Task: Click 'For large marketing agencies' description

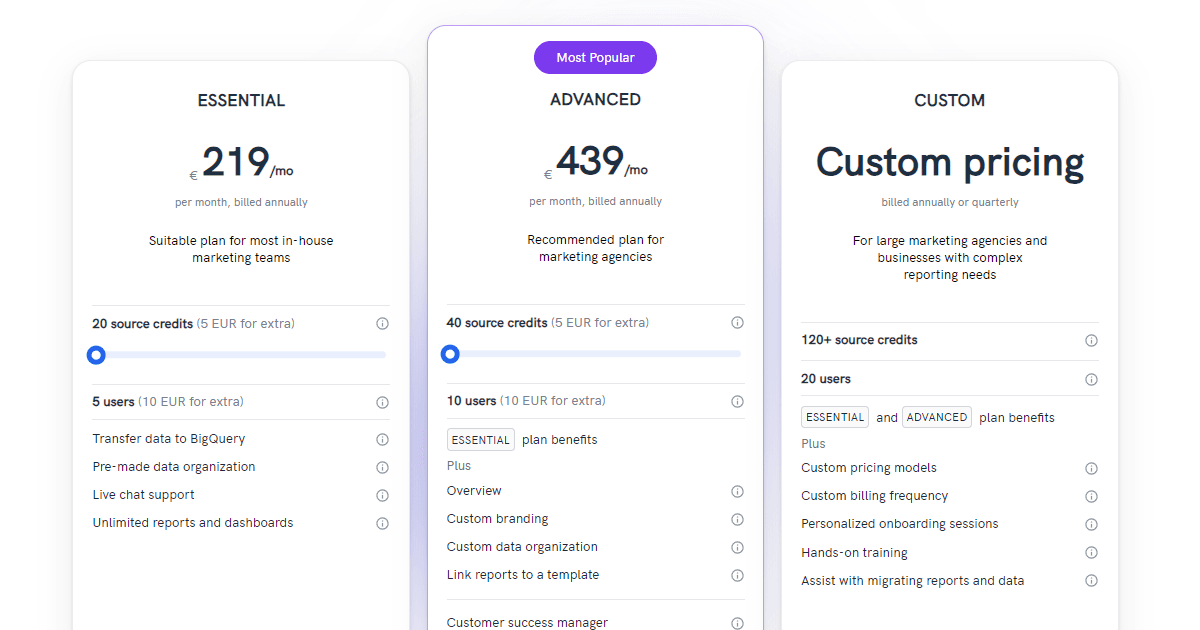Action: (950, 258)
